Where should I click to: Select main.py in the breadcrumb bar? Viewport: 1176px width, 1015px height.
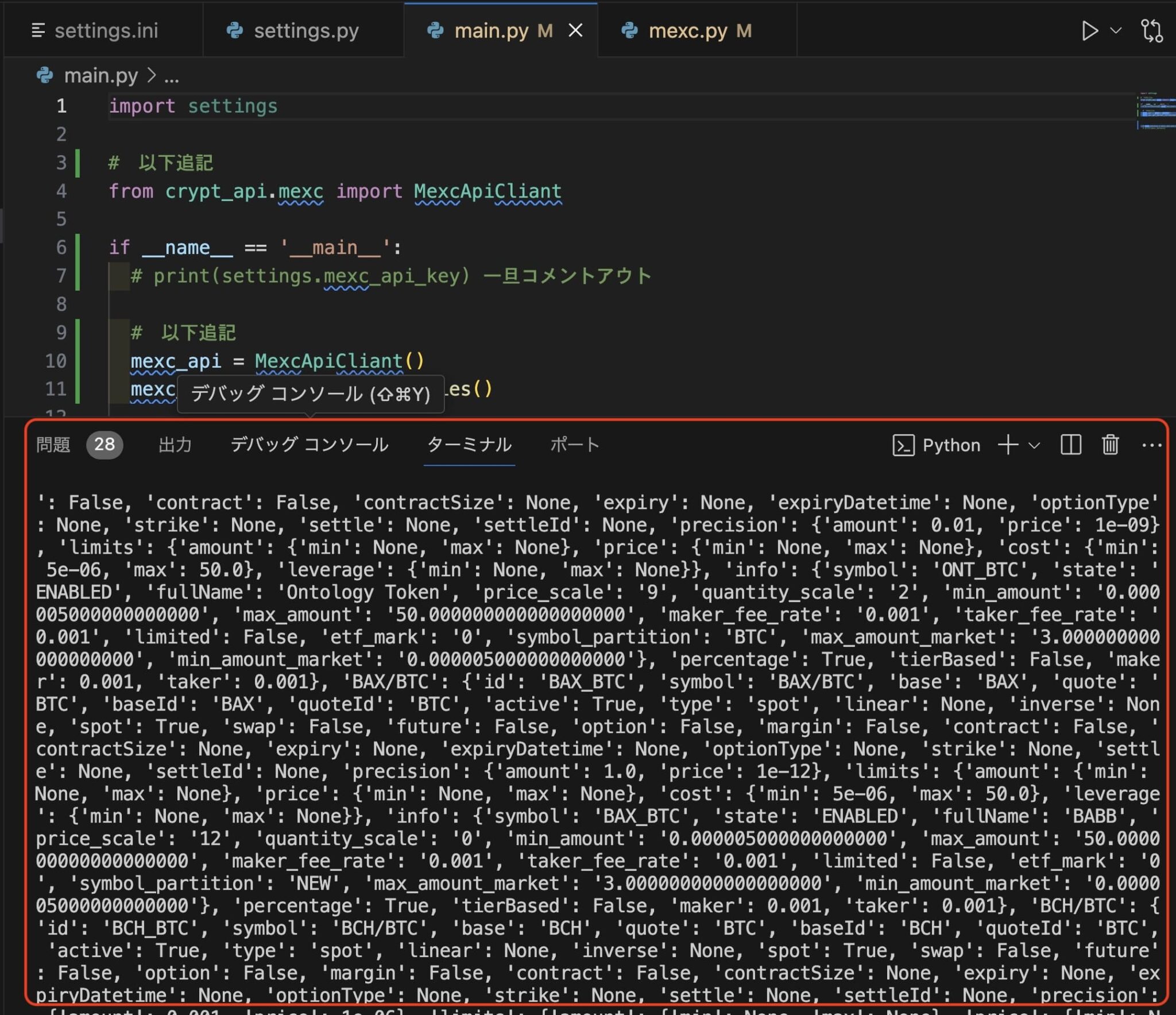click(x=101, y=75)
